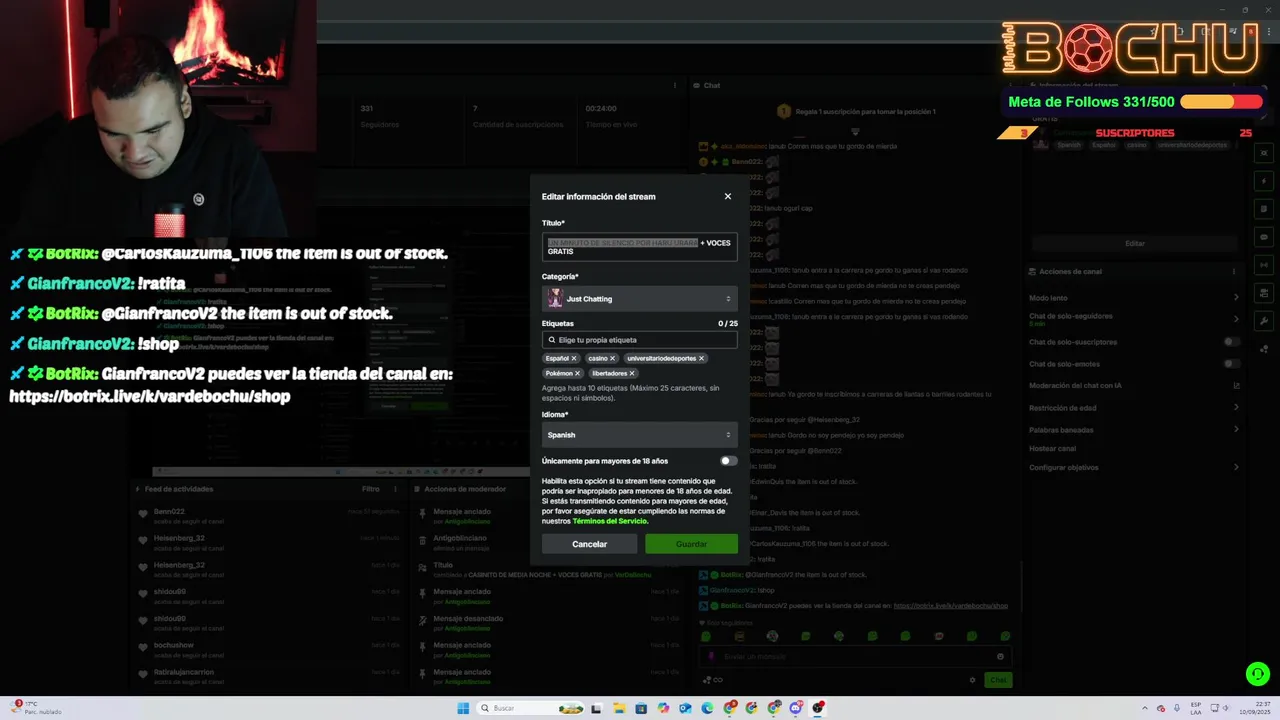Open the Idioma Spanish dropdown
The image size is (1280, 720).
[x=639, y=435]
